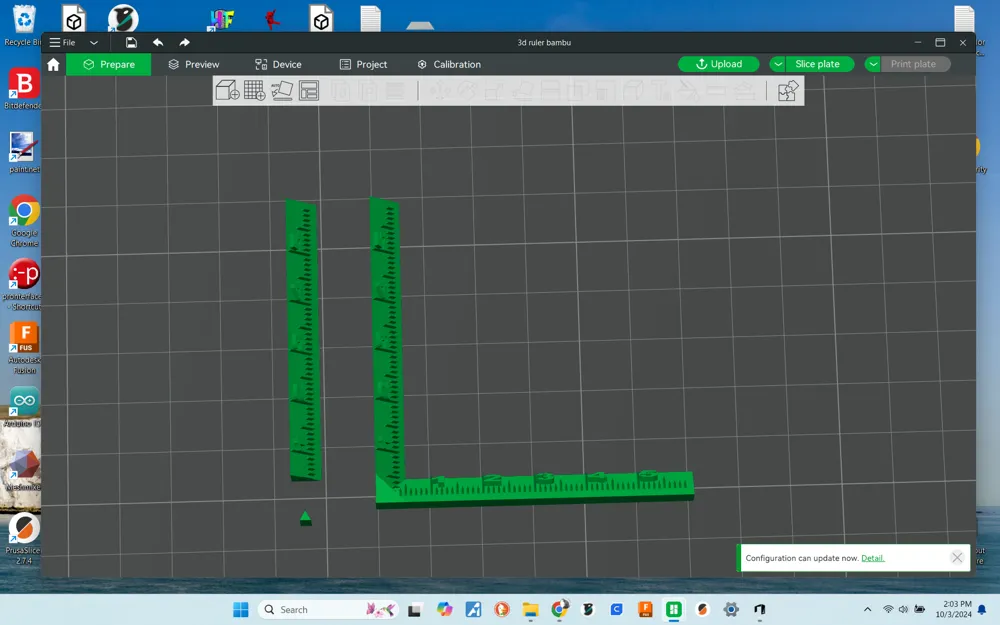Dismiss the configuration update notification

(x=957, y=558)
